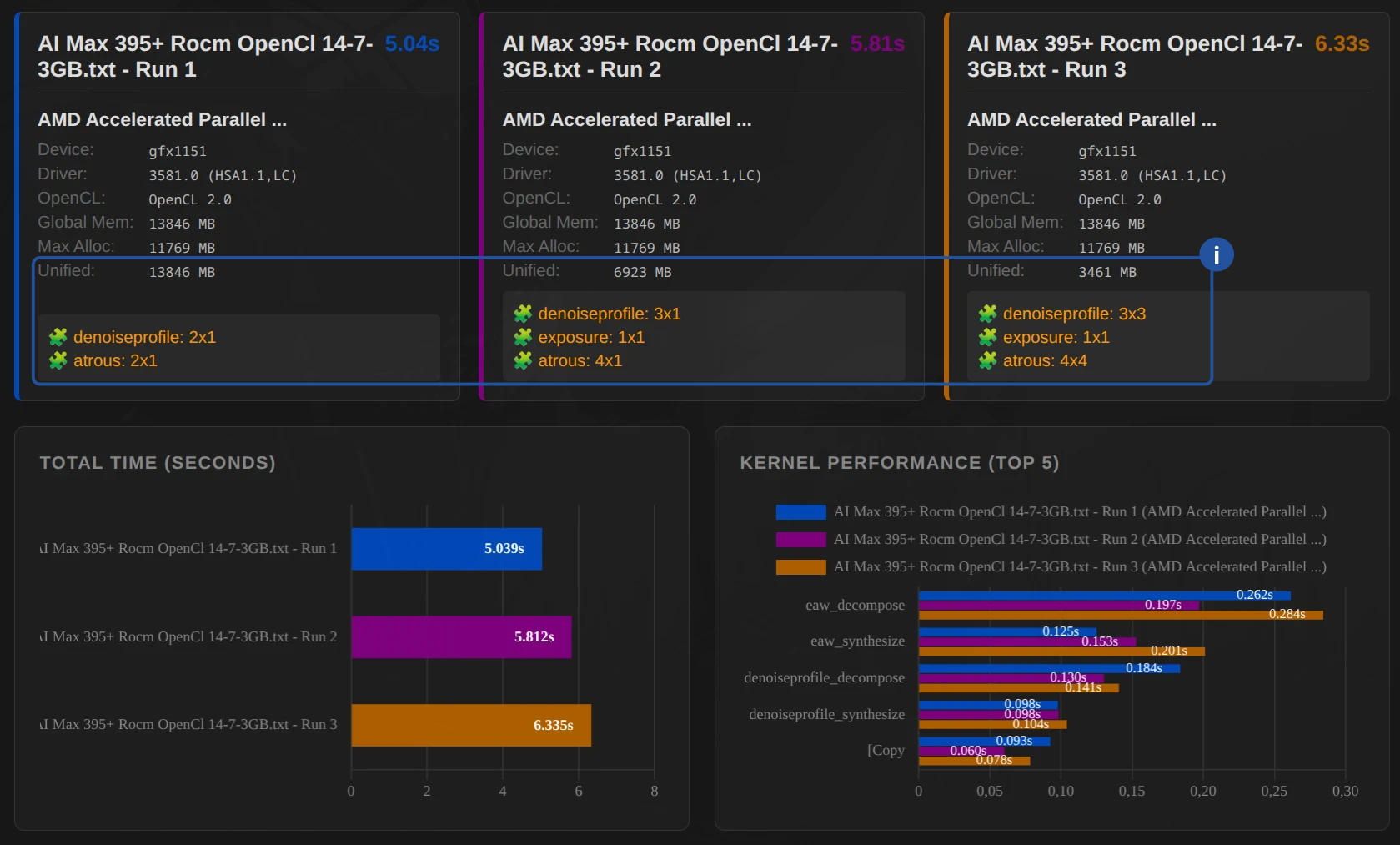This screenshot has width=1400, height=845.
Task: Select puzzle icon next to atrous: 4x1
Action: coord(523,360)
